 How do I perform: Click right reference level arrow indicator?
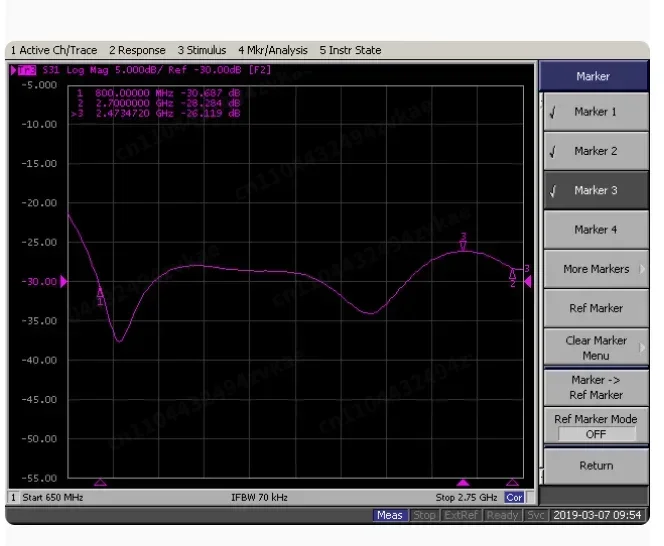point(528,282)
